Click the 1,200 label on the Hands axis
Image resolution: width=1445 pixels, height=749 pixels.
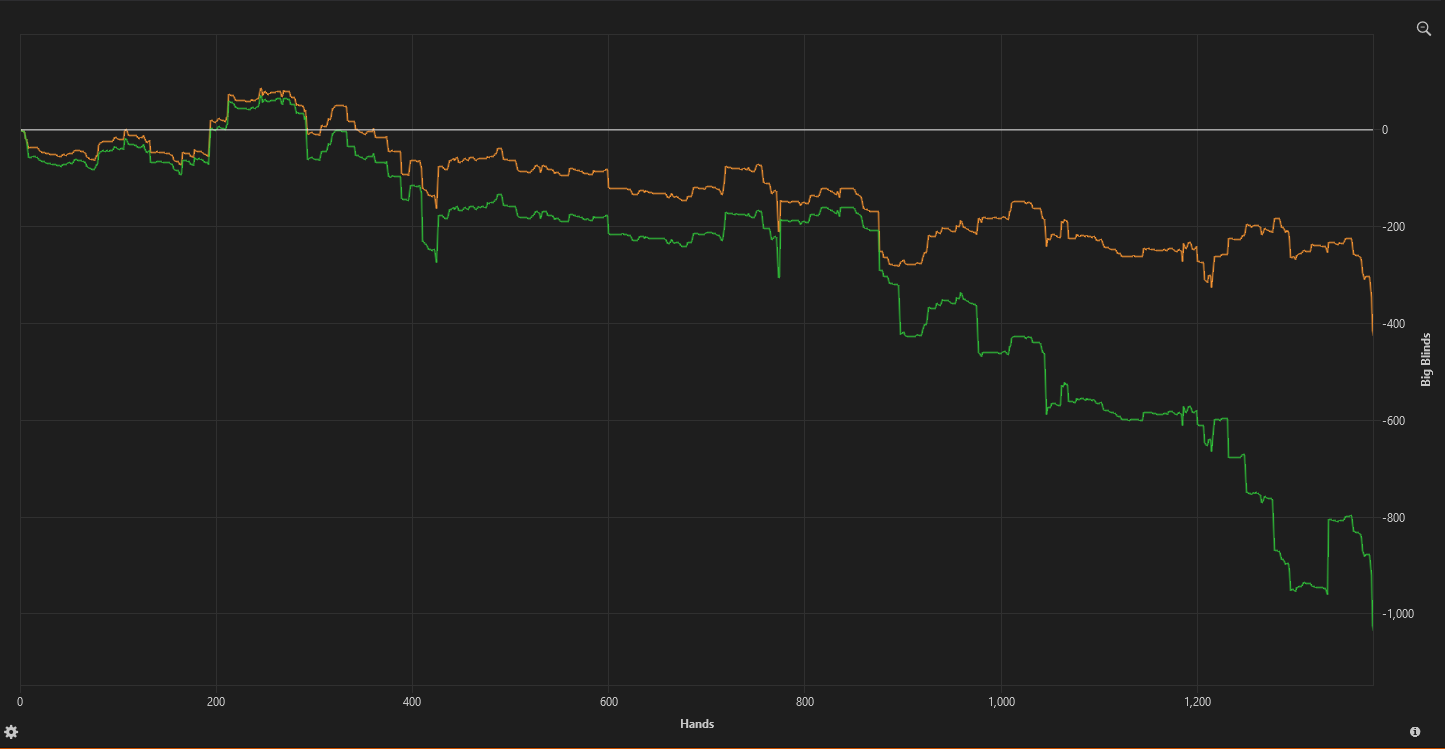1197,702
